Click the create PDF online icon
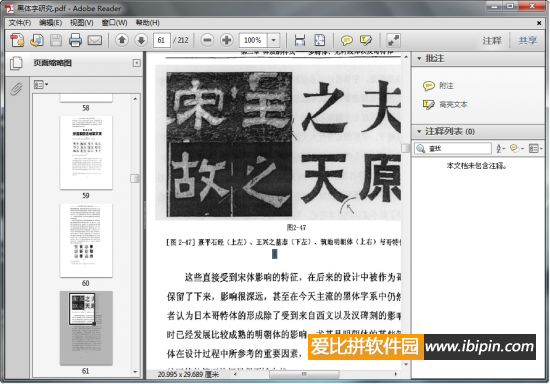 pos(17,40)
